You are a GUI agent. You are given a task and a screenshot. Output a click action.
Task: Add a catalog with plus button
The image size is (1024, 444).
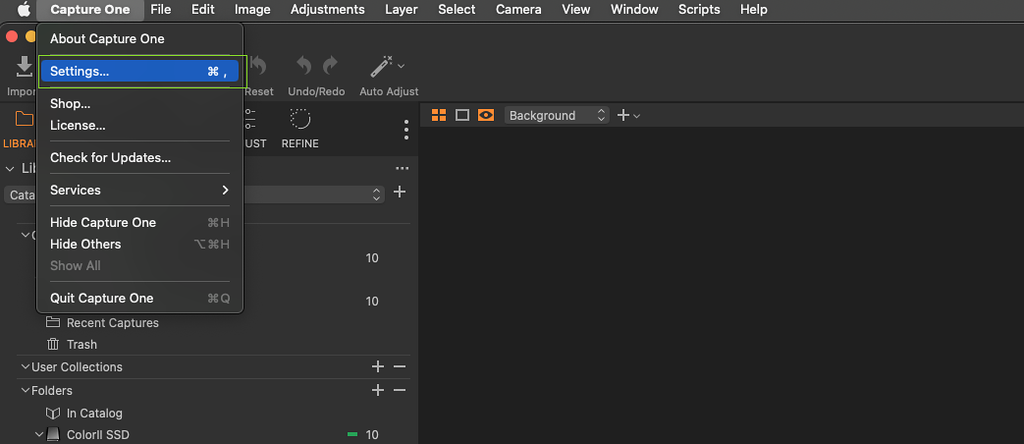(400, 192)
